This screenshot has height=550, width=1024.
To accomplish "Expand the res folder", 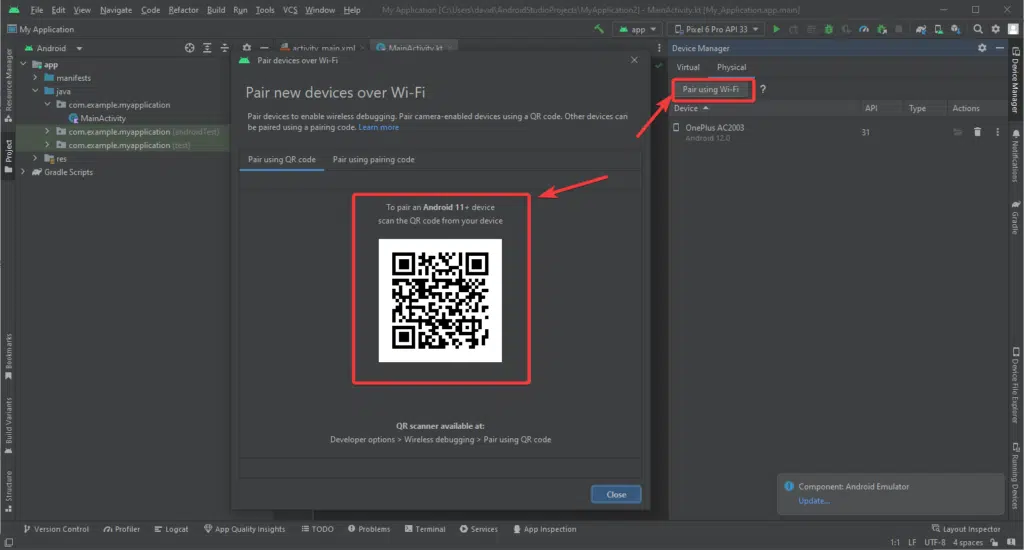I will [x=35, y=158].
